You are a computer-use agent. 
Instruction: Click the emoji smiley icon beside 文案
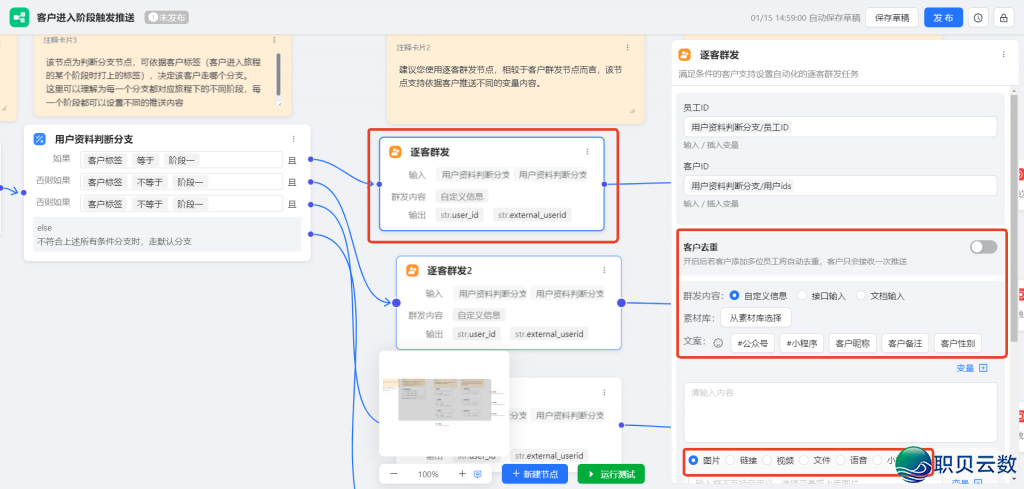pyautogui.click(x=716, y=343)
